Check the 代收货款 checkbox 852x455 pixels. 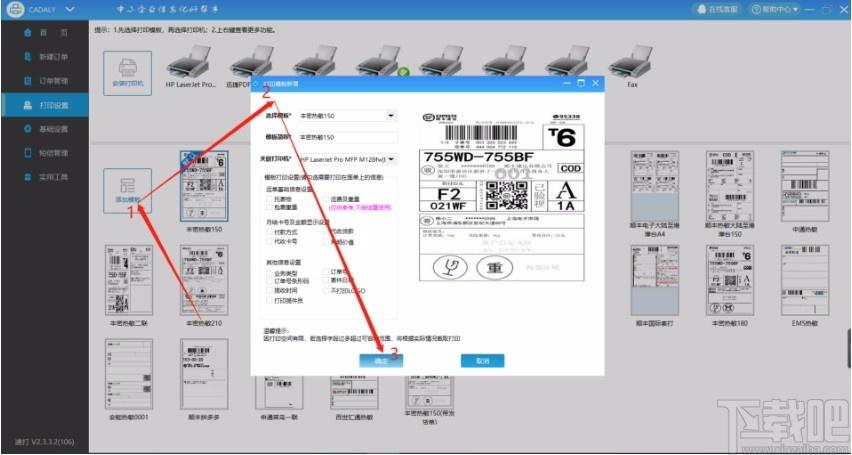326,232
